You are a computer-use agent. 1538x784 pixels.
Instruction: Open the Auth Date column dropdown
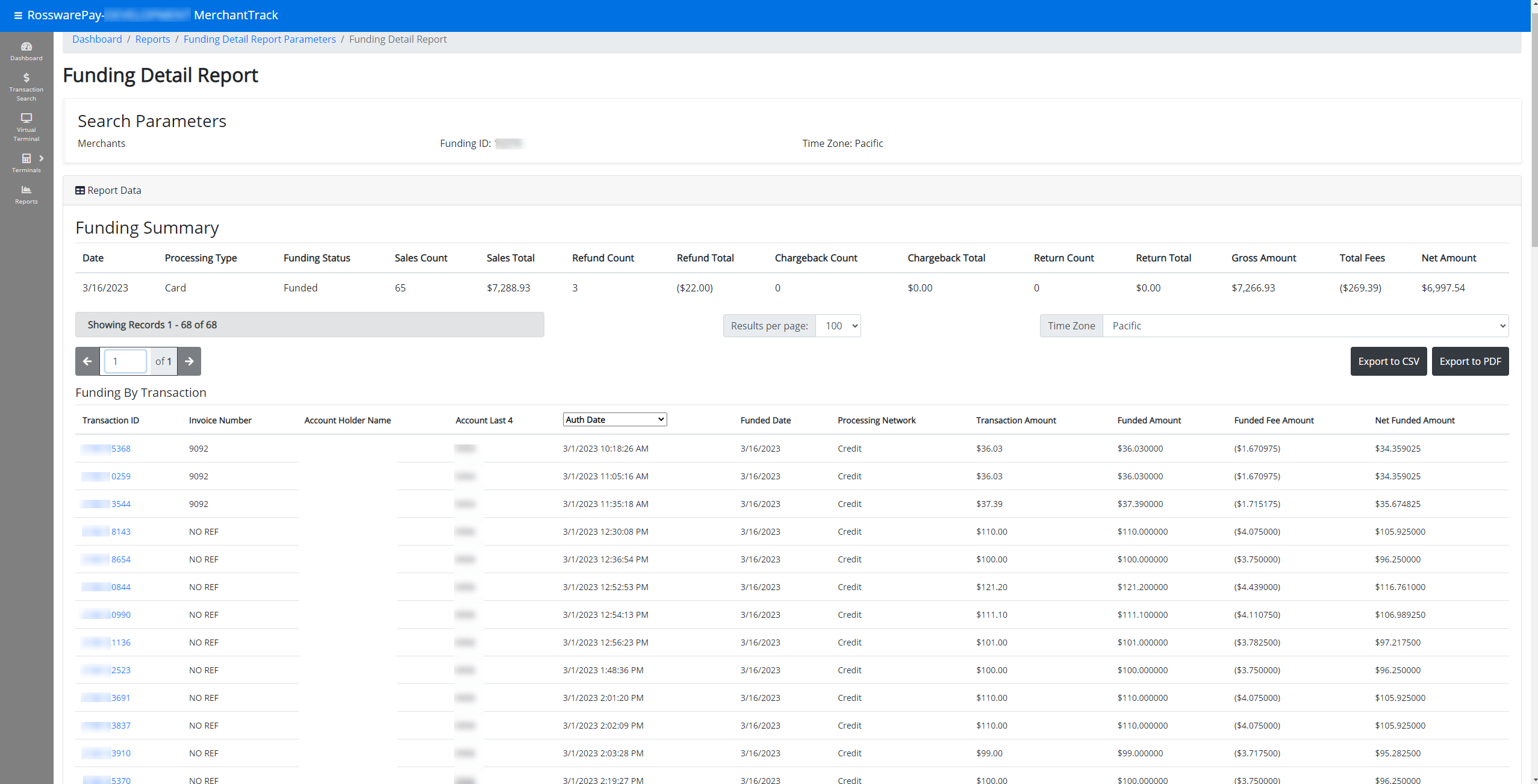click(x=614, y=420)
